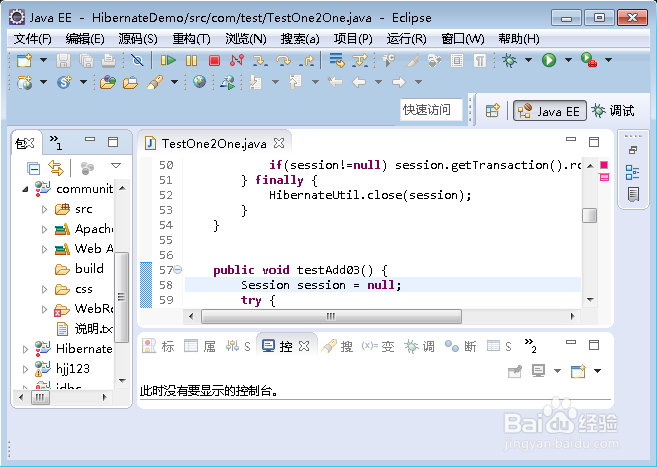This screenshot has height=467, width=657.
Task: Select the build folder in tree
Action: [79, 269]
